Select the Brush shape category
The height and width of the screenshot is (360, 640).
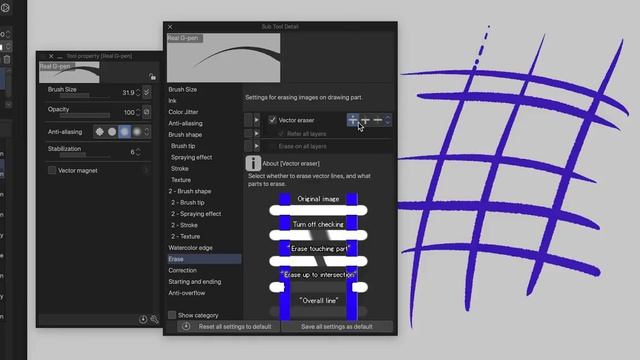coord(185,134)
